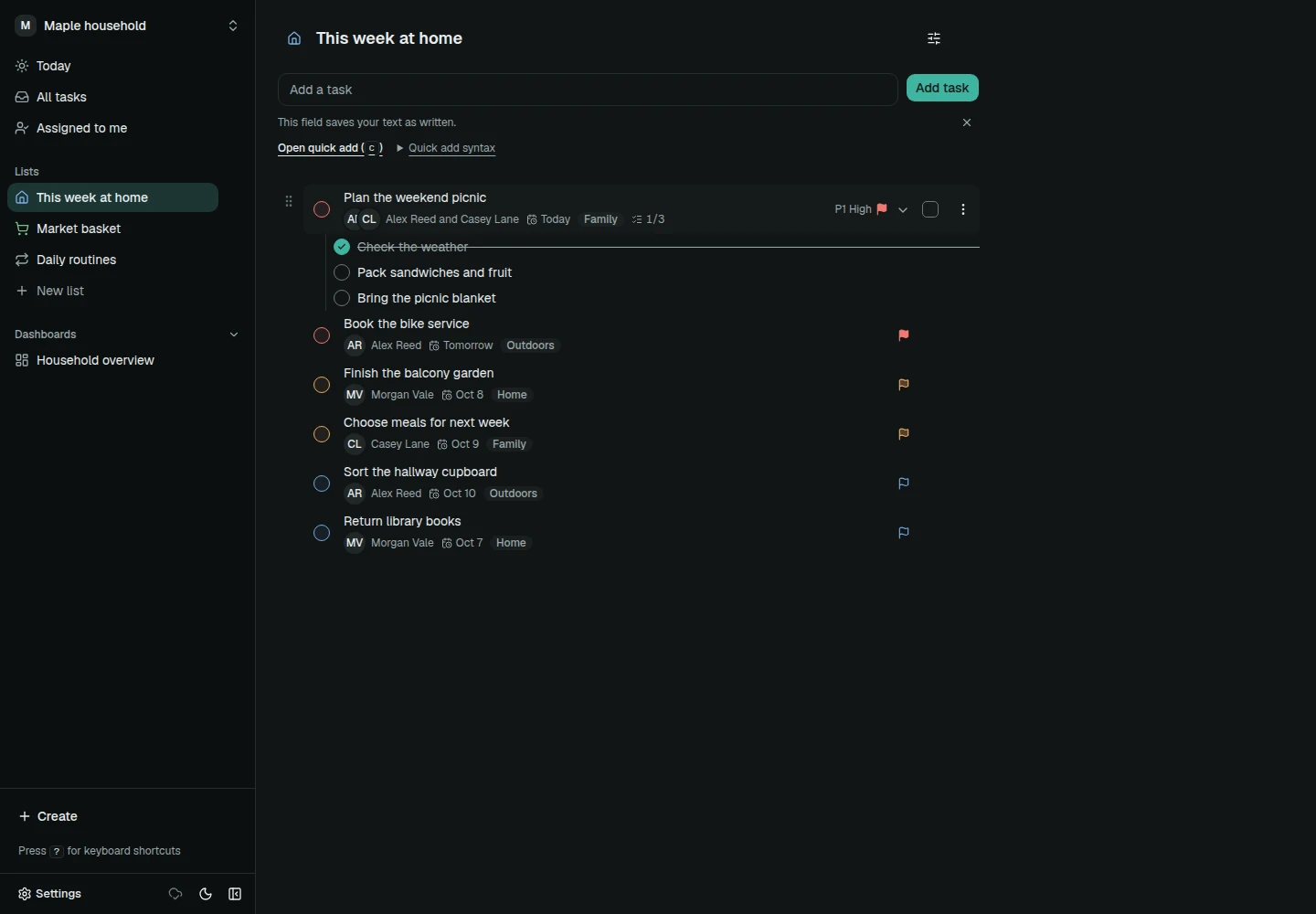1316x914 pixels.
Task: Open the list view options sliders icon
Action: (935, 38)
